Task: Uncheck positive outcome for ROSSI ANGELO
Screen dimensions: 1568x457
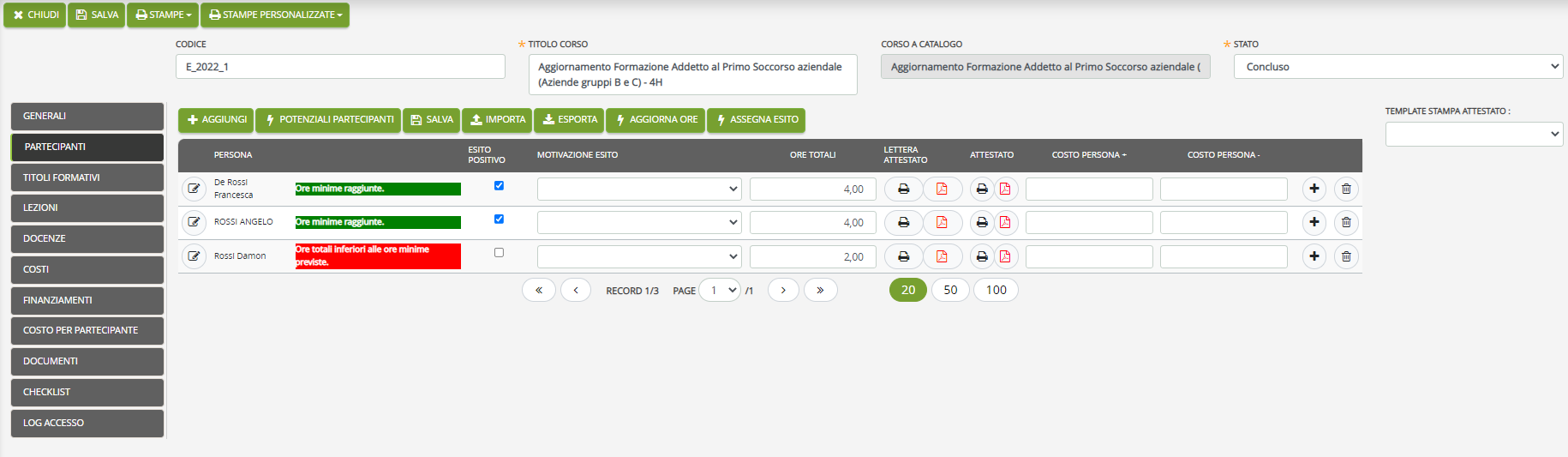Action: click(499, 219)
